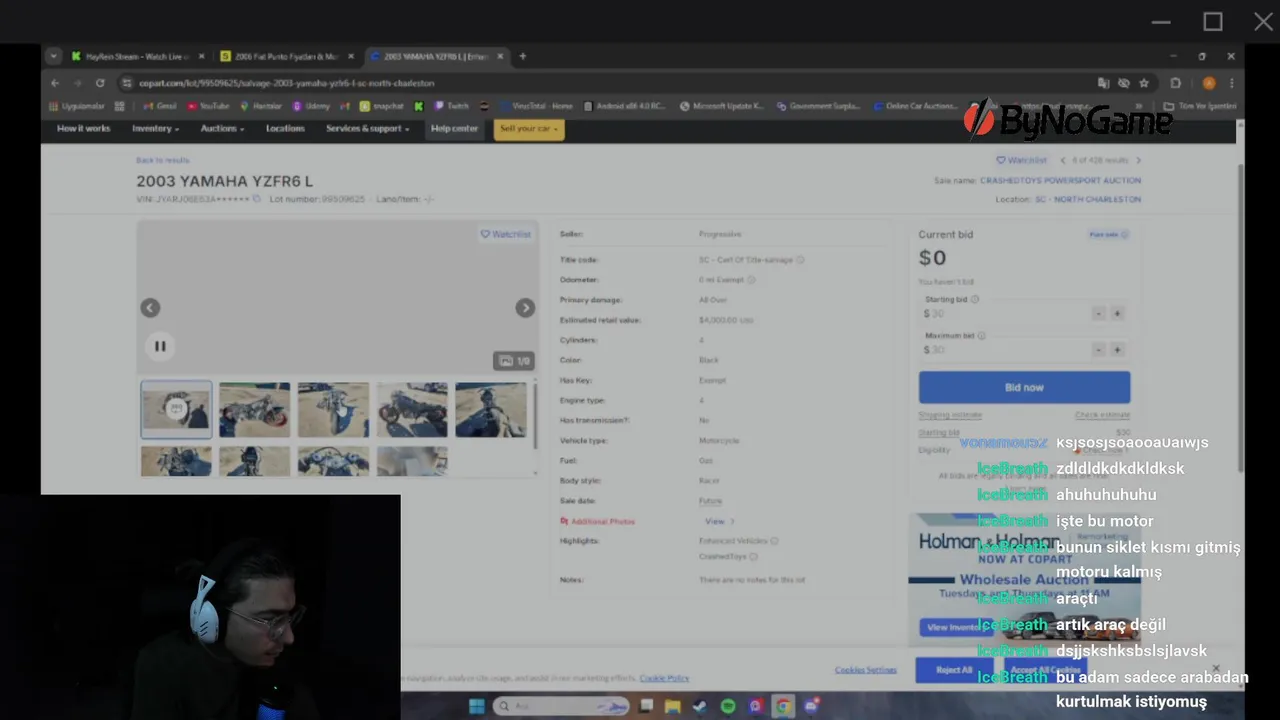This screenshot has height=720, width=1280.
Task: Open the Additional Photos View link
Action: [719, 521]
